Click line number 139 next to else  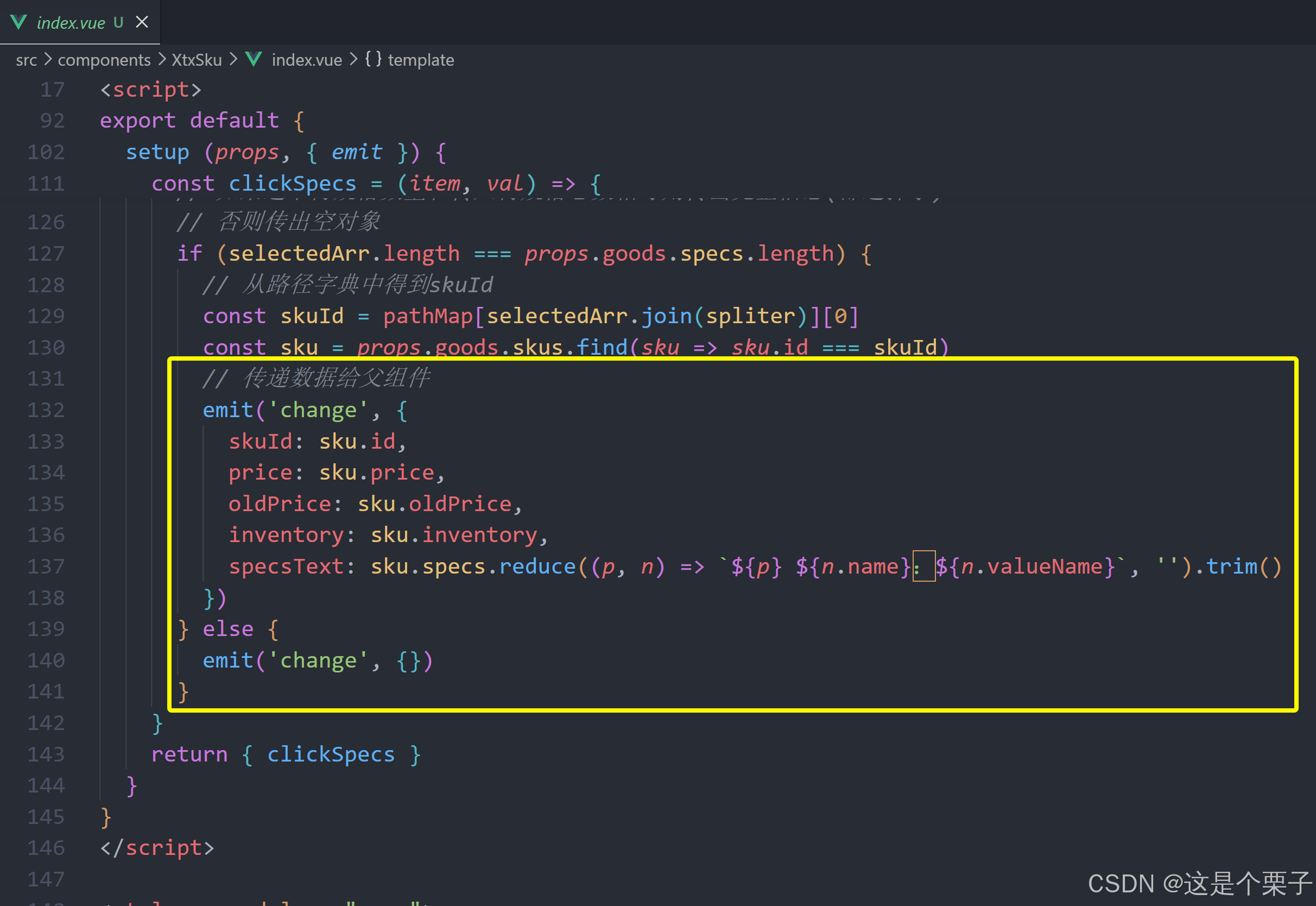pos(46,629)
